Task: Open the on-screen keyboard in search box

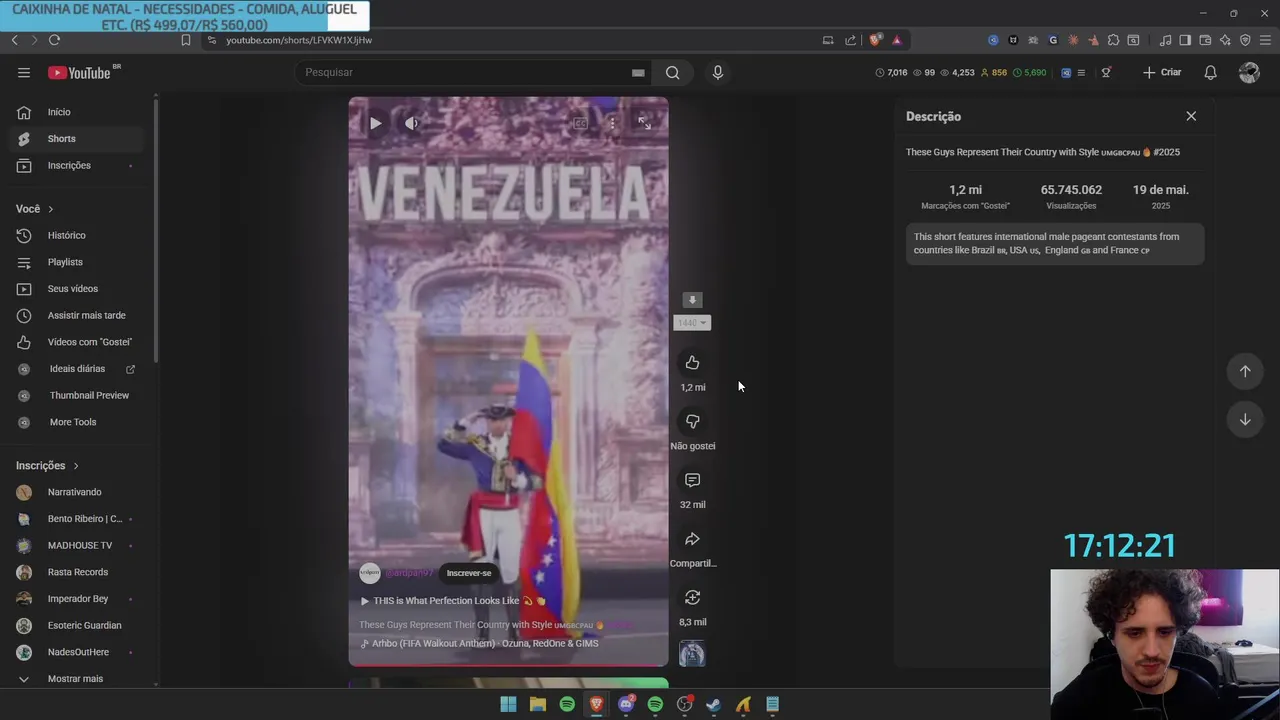Action: [638, 72]
